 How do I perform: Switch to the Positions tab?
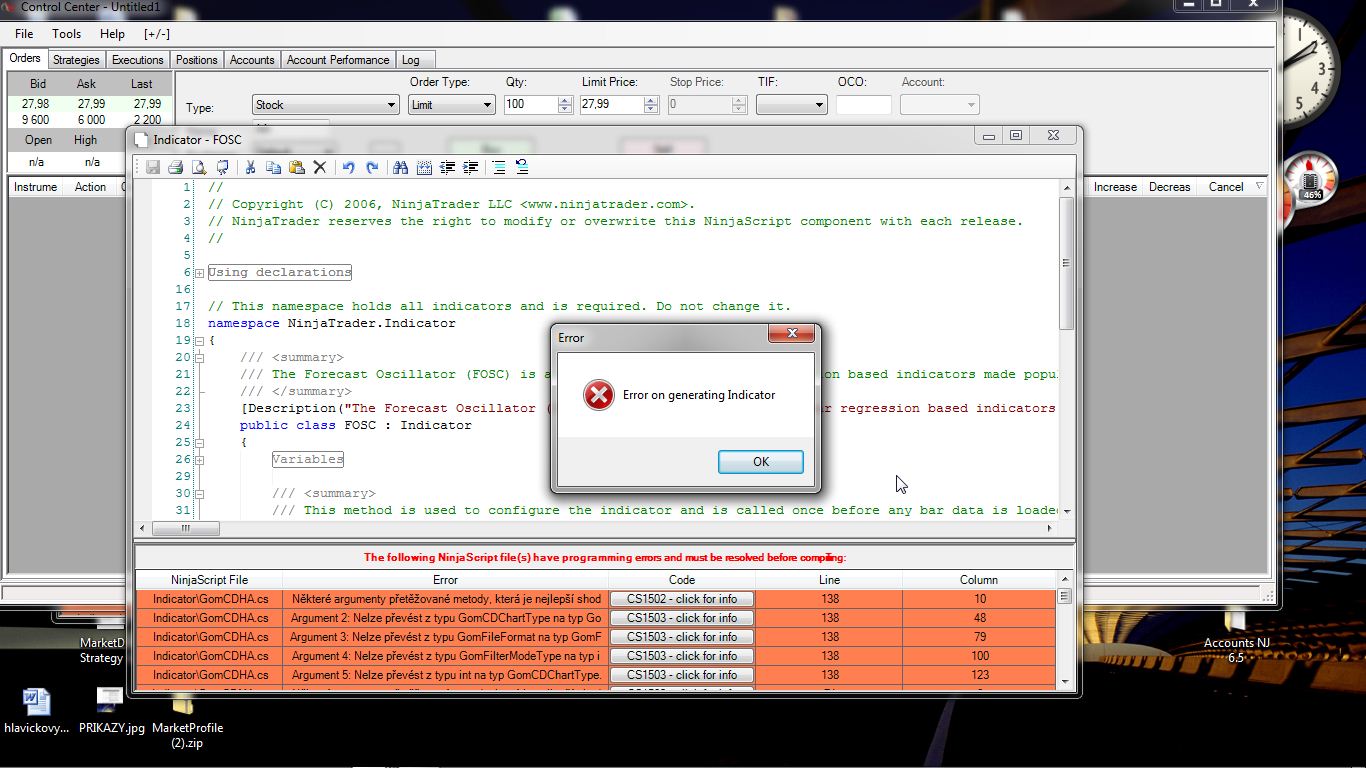[197, 60]
